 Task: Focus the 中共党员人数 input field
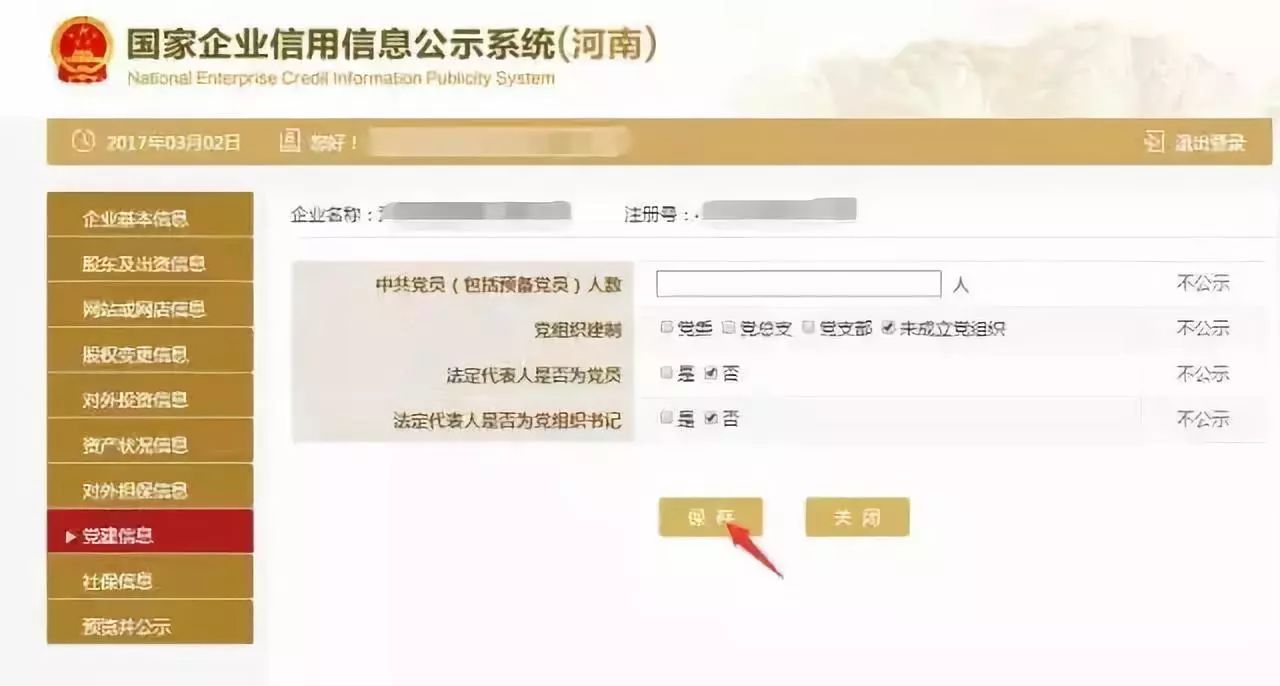tap(798, 284)
